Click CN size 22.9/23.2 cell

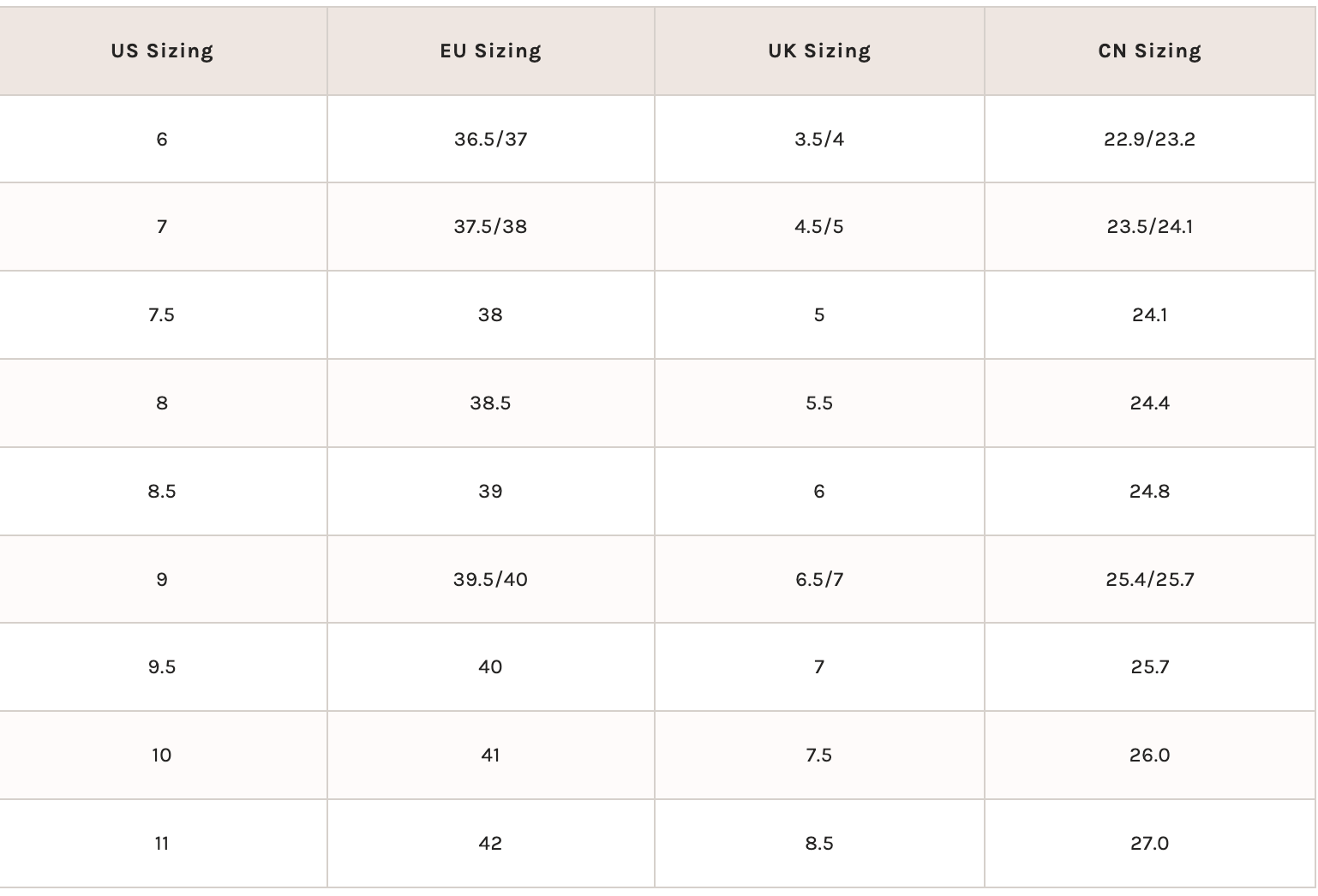tap(1149, 139)
